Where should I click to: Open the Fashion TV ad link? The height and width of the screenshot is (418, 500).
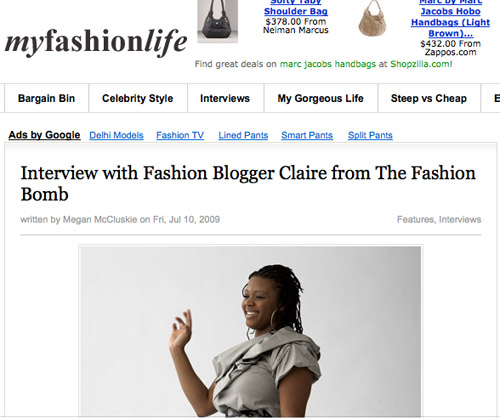coord(180,135)
